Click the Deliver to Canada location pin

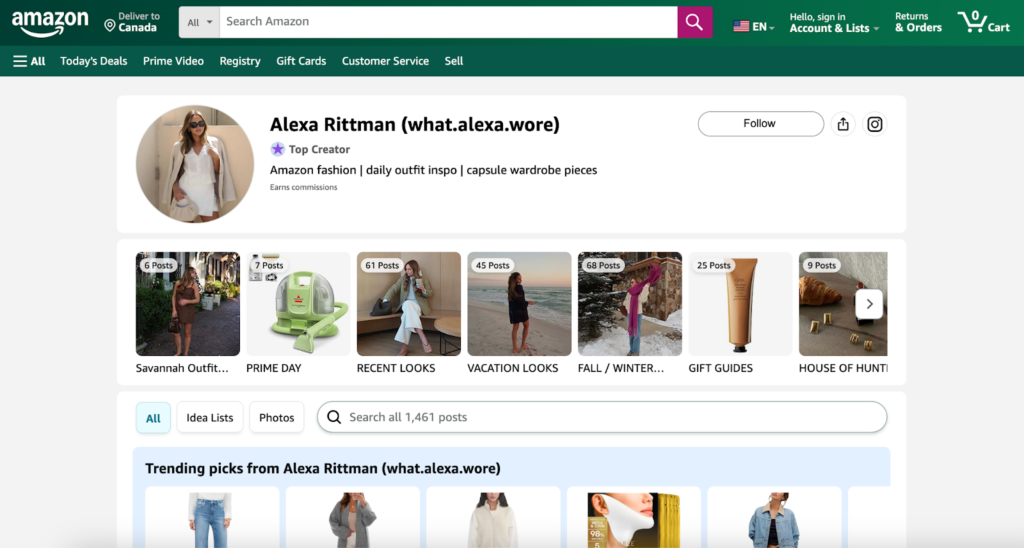coord(110,25)
